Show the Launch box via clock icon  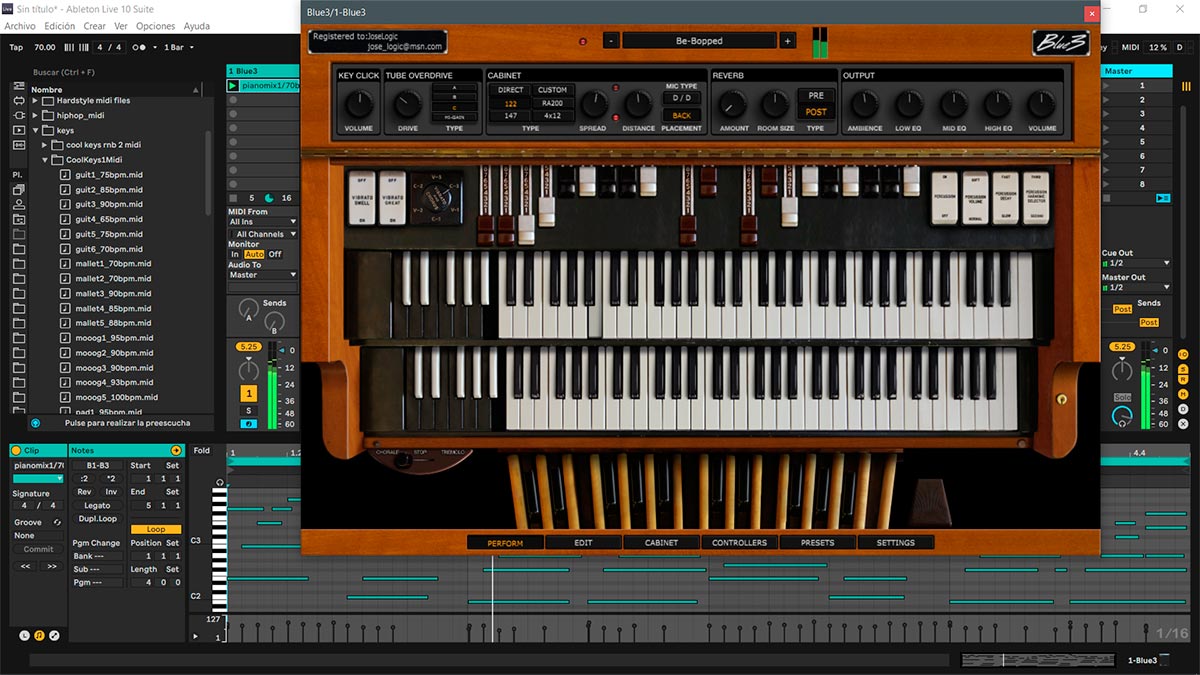point(25,635)
